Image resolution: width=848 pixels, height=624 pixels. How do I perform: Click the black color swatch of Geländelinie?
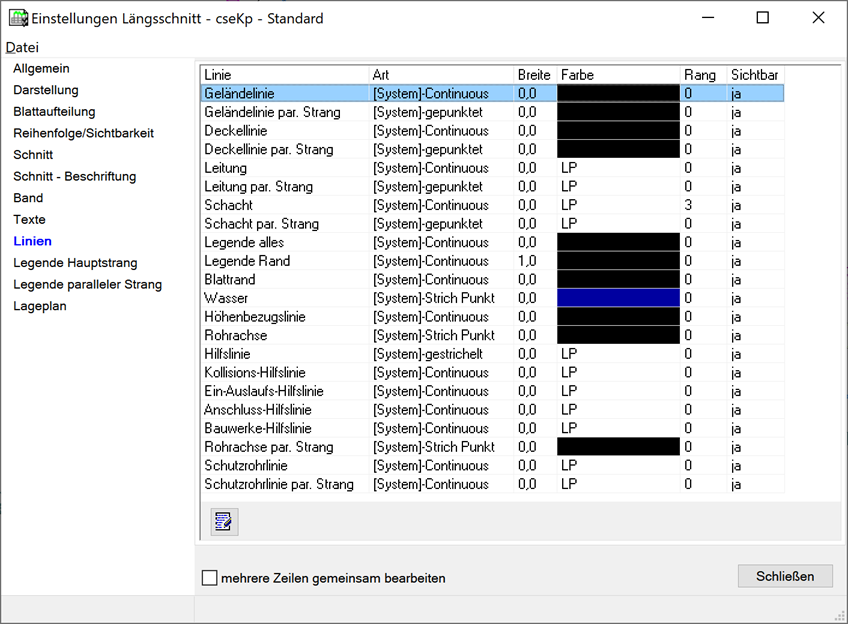click(618, 93)
